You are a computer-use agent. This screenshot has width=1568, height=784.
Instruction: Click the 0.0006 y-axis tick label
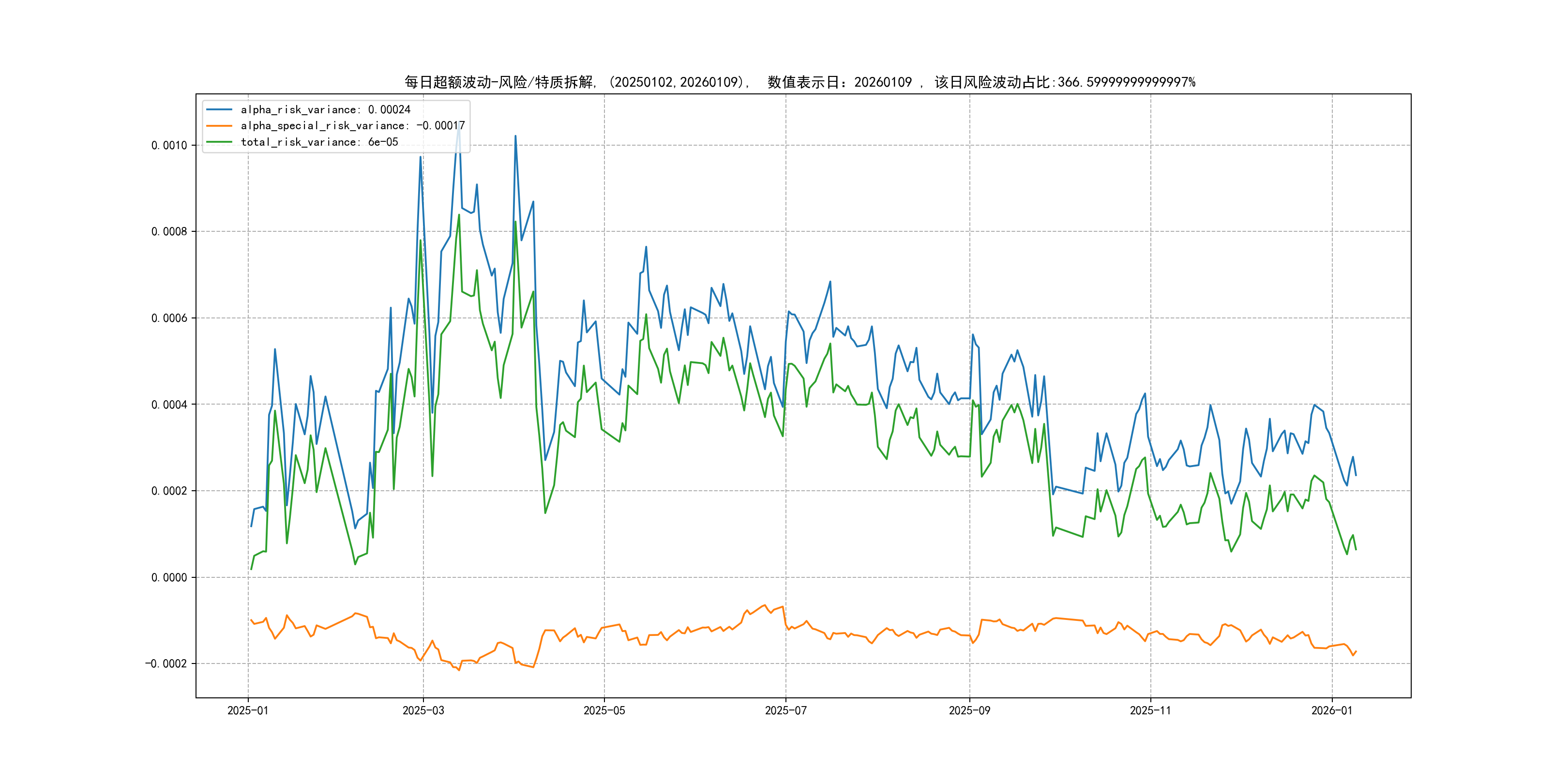(169, 318)
